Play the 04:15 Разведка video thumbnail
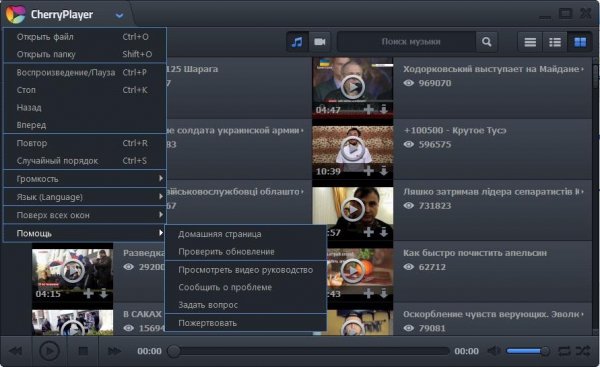Screen dimensions: 600x367 point(72,271)
